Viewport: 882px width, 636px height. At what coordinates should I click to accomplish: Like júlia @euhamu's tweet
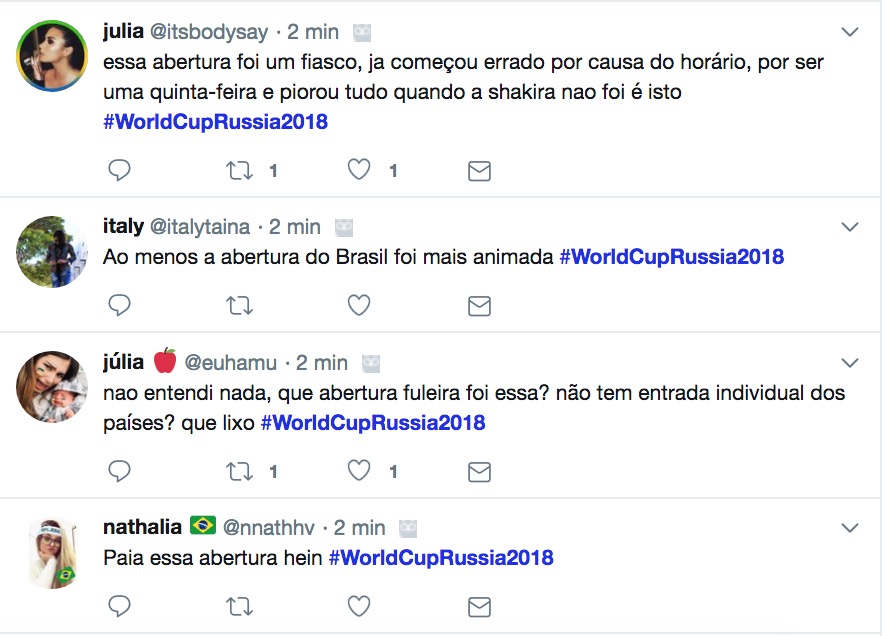(359, 470)
